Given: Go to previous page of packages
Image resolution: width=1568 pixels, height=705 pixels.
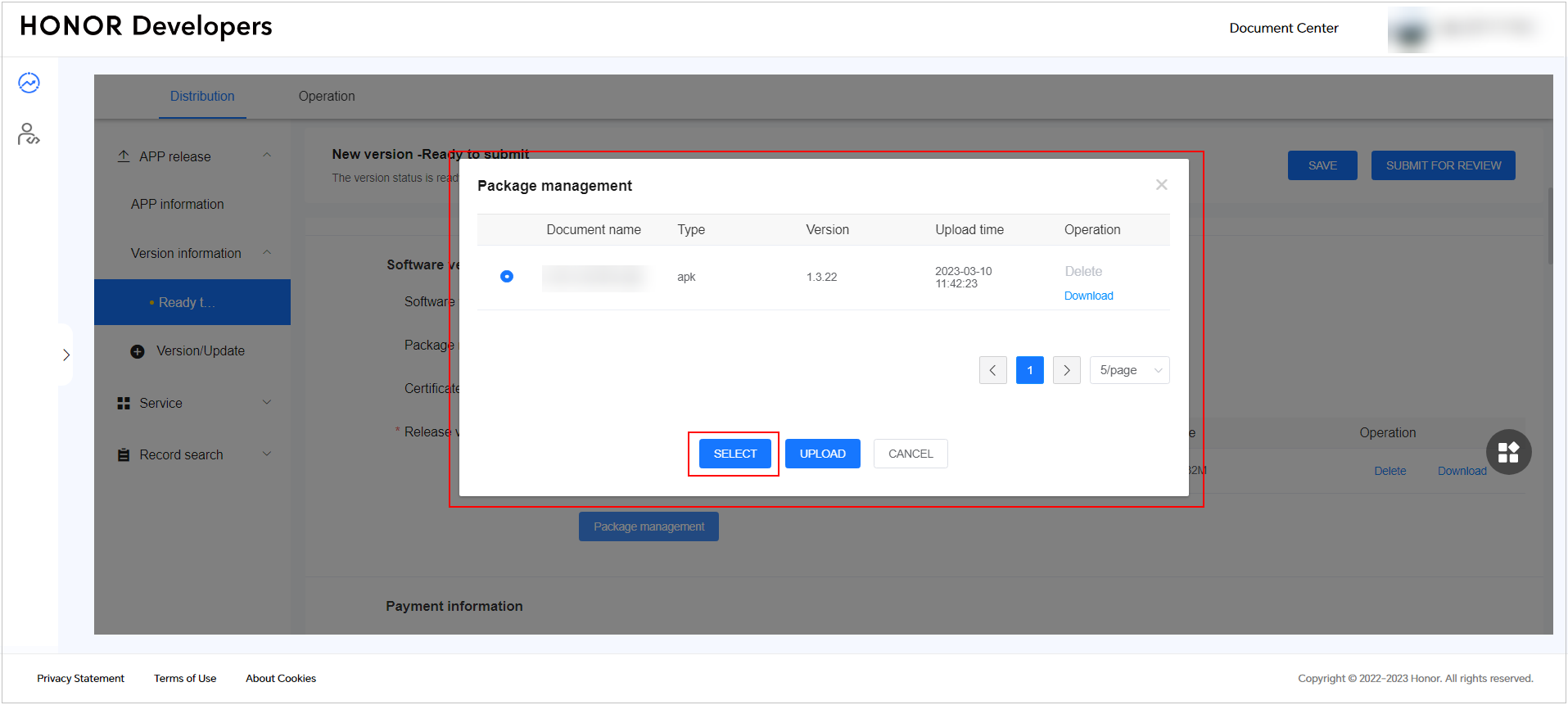Looking at the screenshot, I should point(992,370).
